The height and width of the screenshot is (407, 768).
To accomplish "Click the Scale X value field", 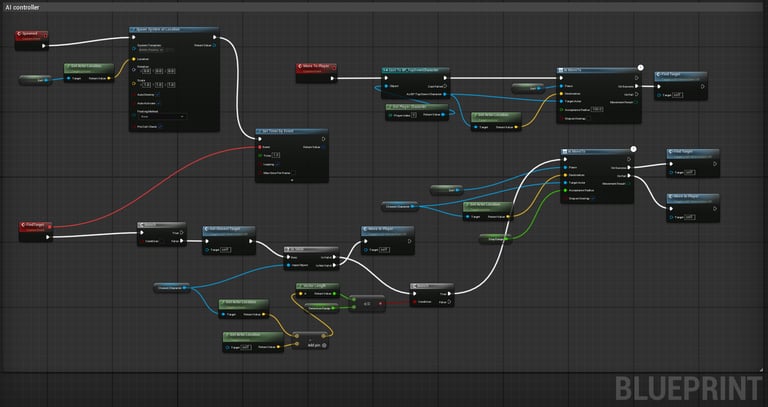I will pyautogui.click(x=147, y=85).
